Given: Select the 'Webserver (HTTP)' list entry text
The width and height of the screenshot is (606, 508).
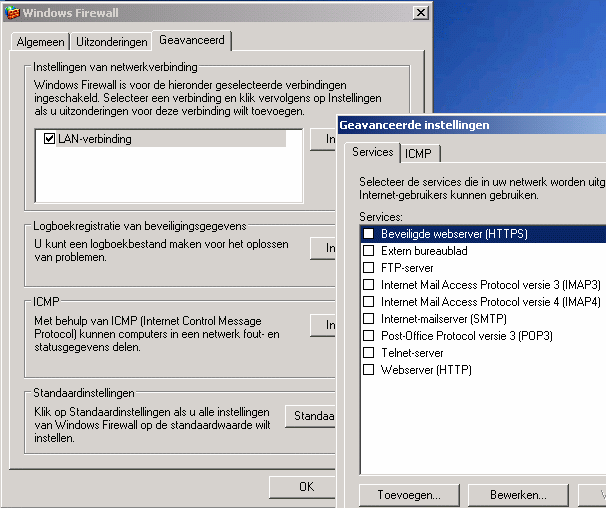Looking at the screenshot, I should click(x=426, y=370).
